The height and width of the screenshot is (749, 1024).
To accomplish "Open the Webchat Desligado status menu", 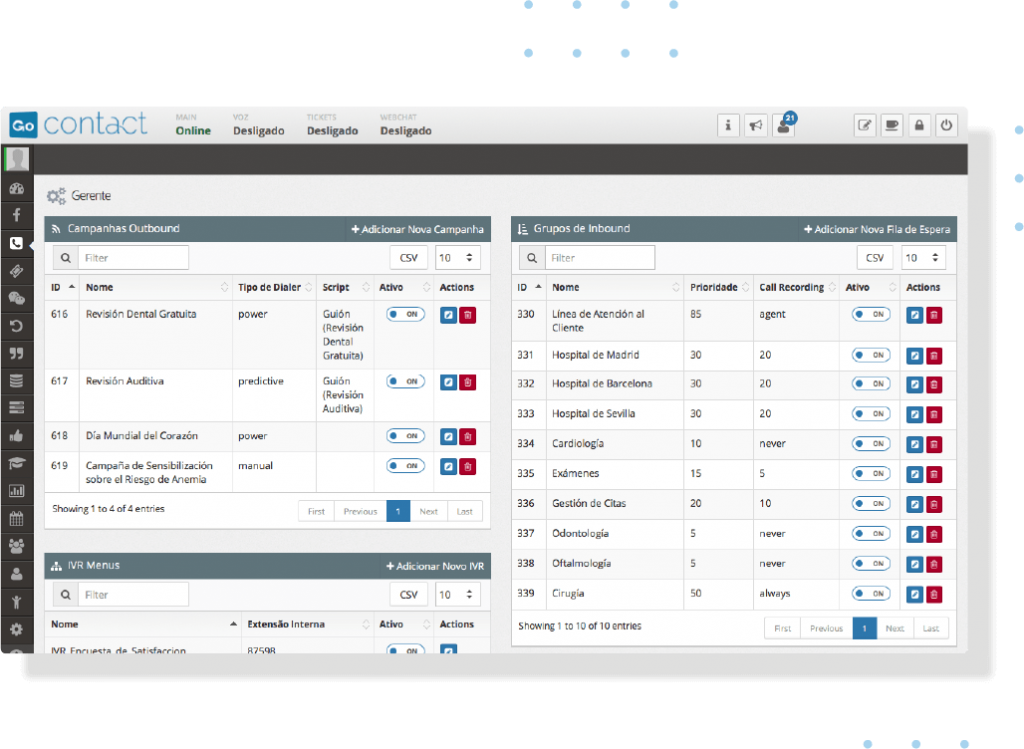I will coord(406,125).
